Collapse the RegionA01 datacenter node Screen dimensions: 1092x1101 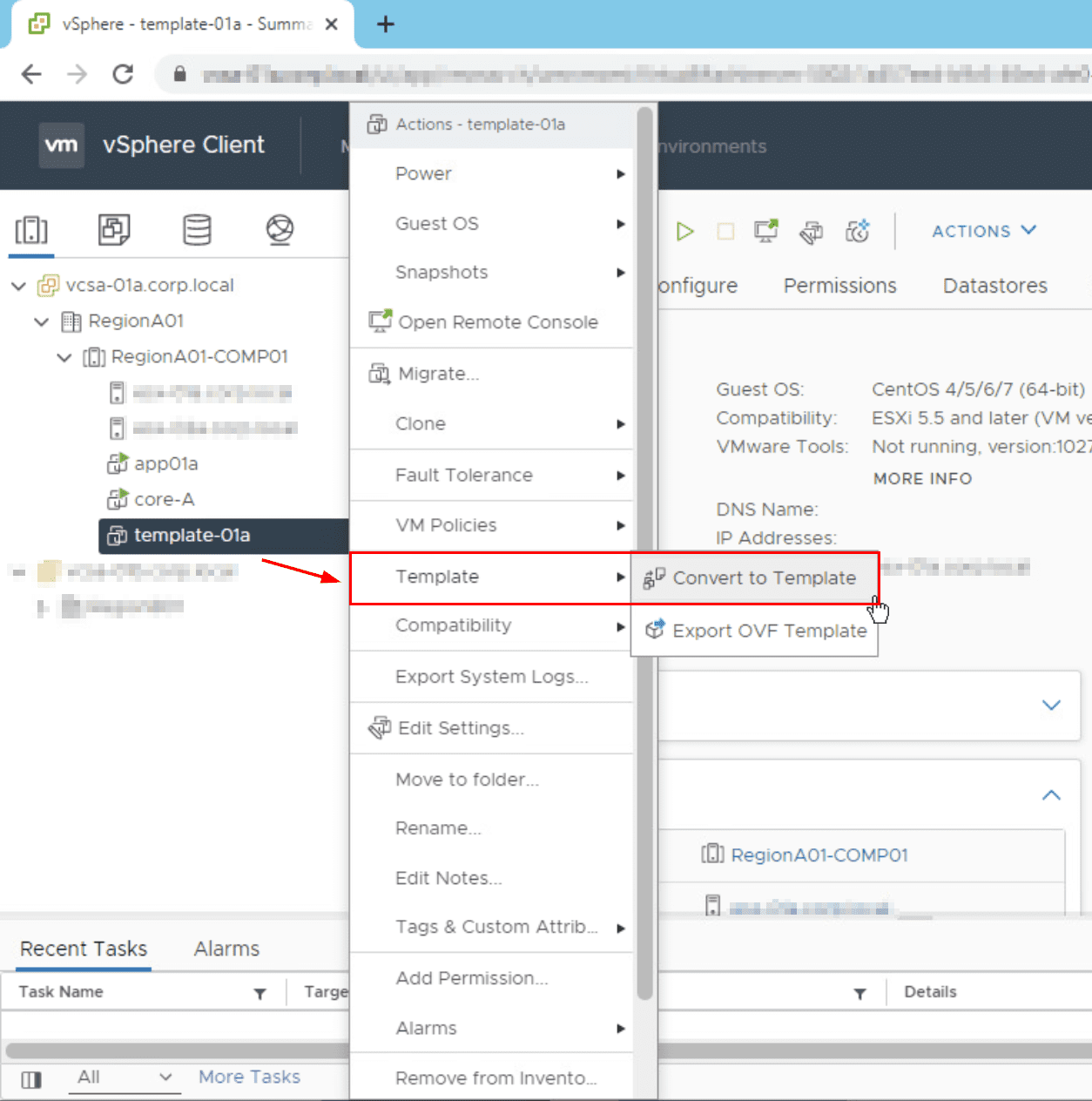[x=41, y=322]
